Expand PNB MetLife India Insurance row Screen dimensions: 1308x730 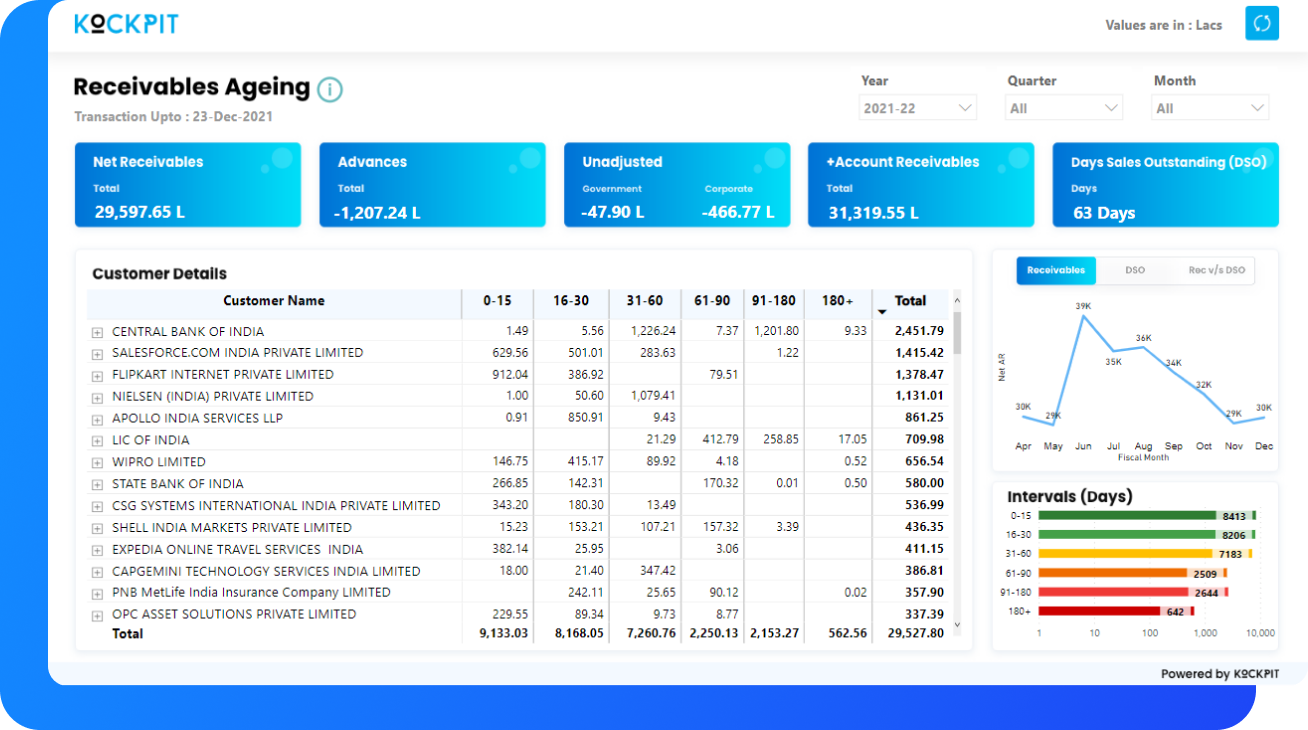pyautogui.click(x=97, y=594)
